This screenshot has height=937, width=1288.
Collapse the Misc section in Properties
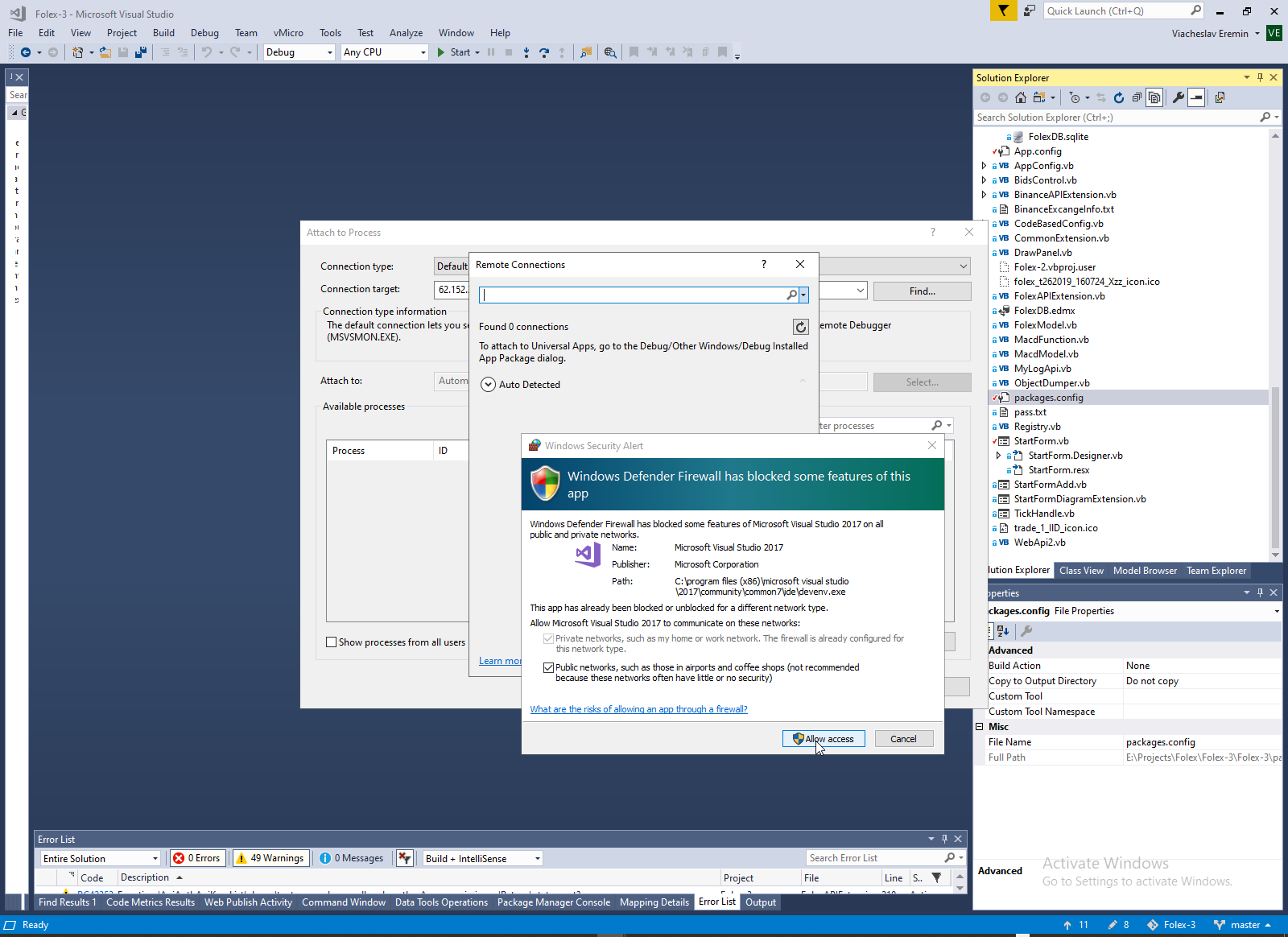point(980,727)
